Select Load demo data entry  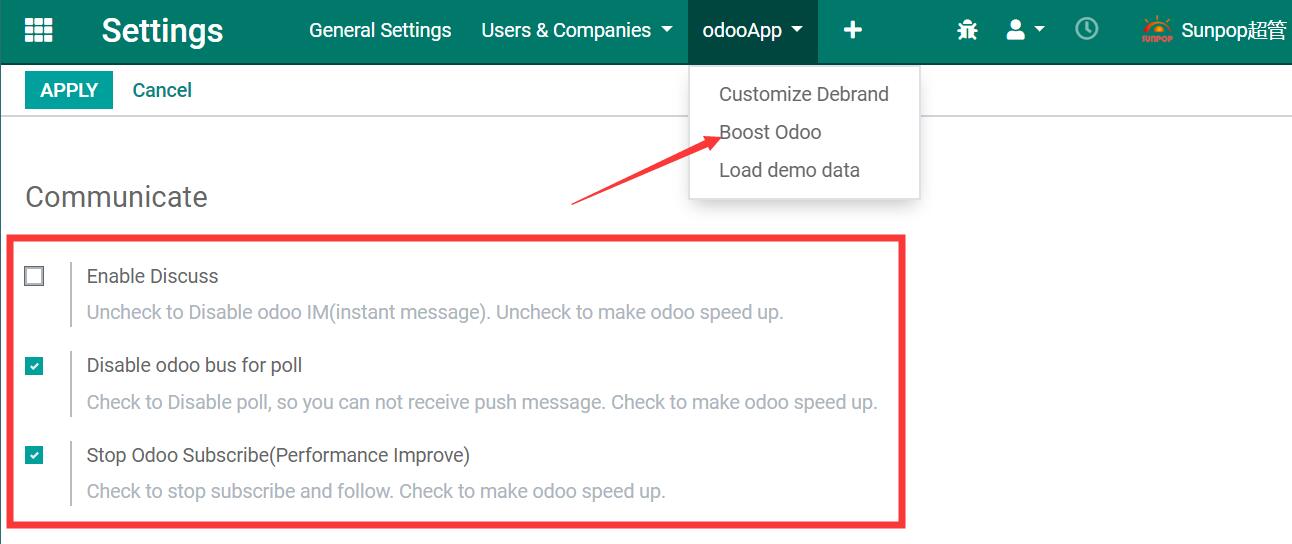[789, 170]
